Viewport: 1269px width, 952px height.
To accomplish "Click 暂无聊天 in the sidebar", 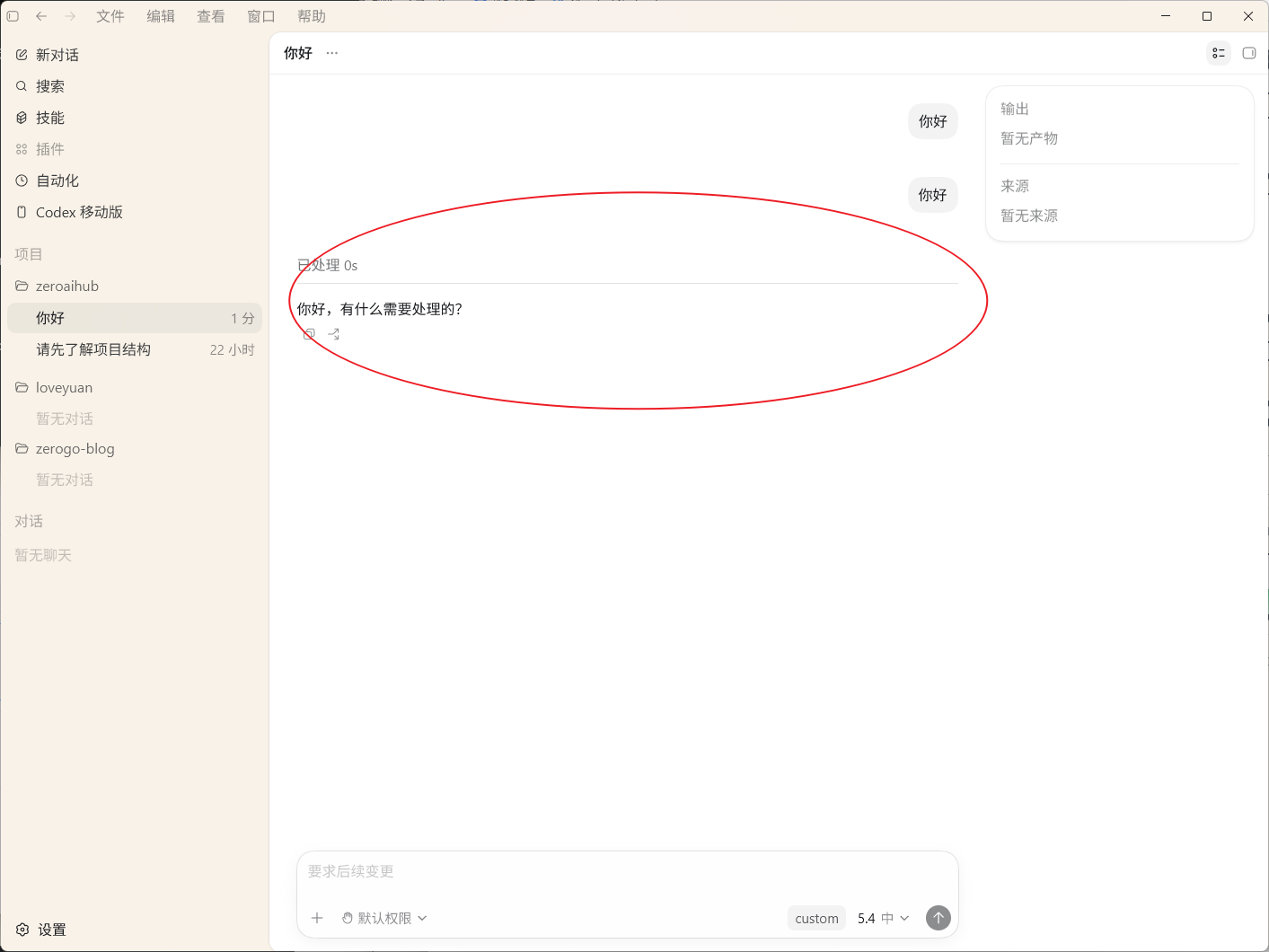I will click(x=43, y=555).
